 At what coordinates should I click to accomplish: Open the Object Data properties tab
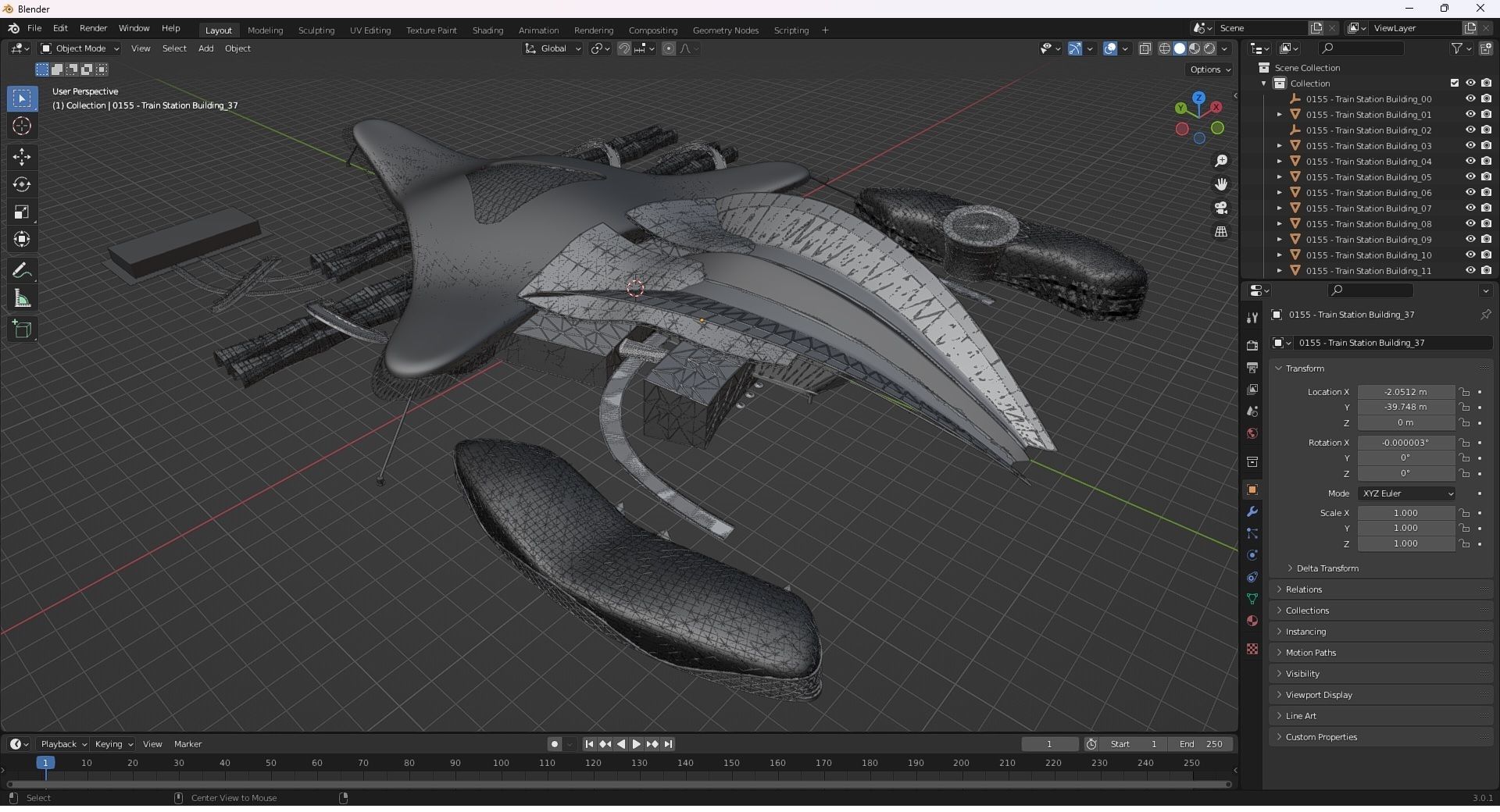[1252, 599]
